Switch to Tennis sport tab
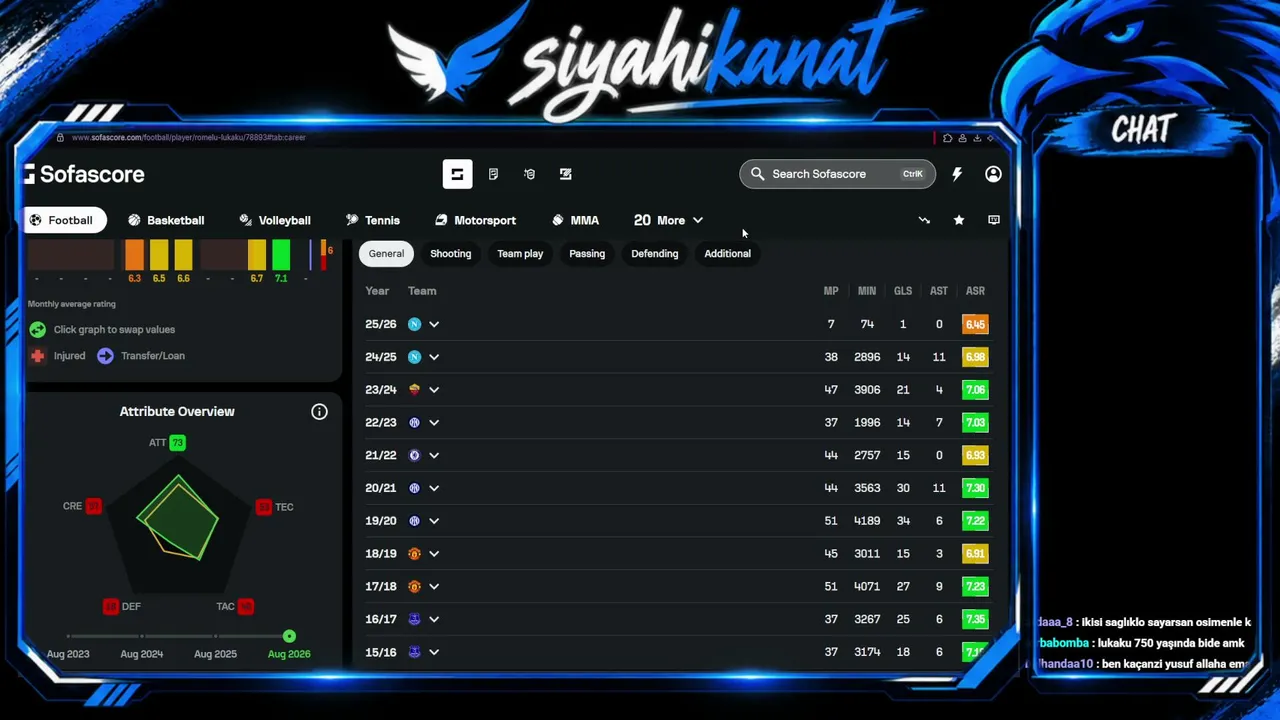The width and height of the screenshot is (1280, 720). point(373,220)
